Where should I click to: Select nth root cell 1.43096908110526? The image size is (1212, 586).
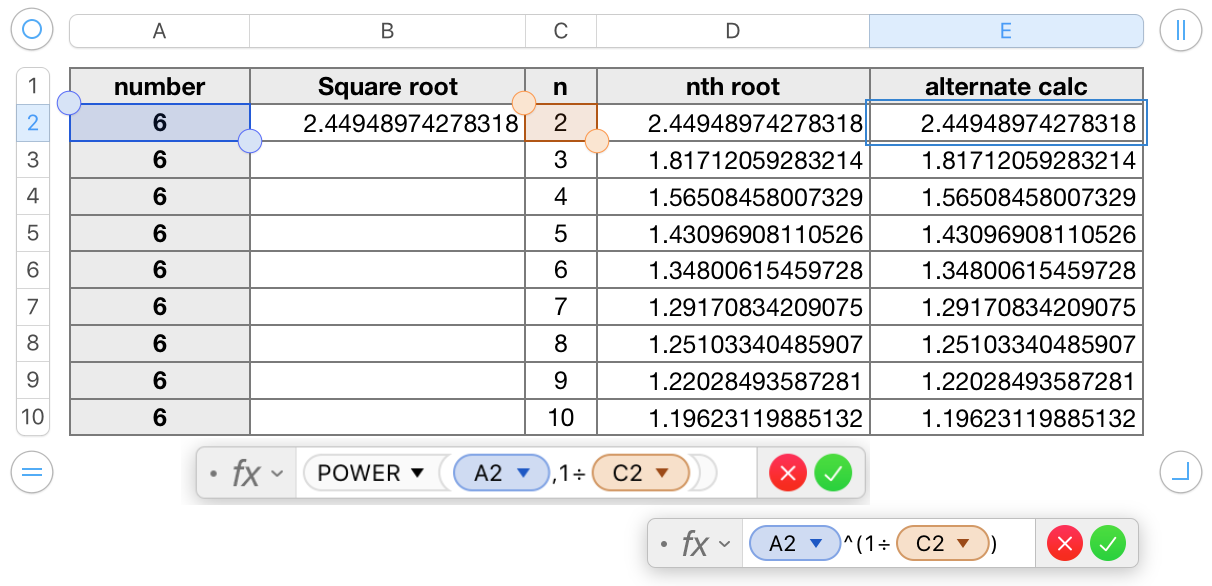click(733, 234)
